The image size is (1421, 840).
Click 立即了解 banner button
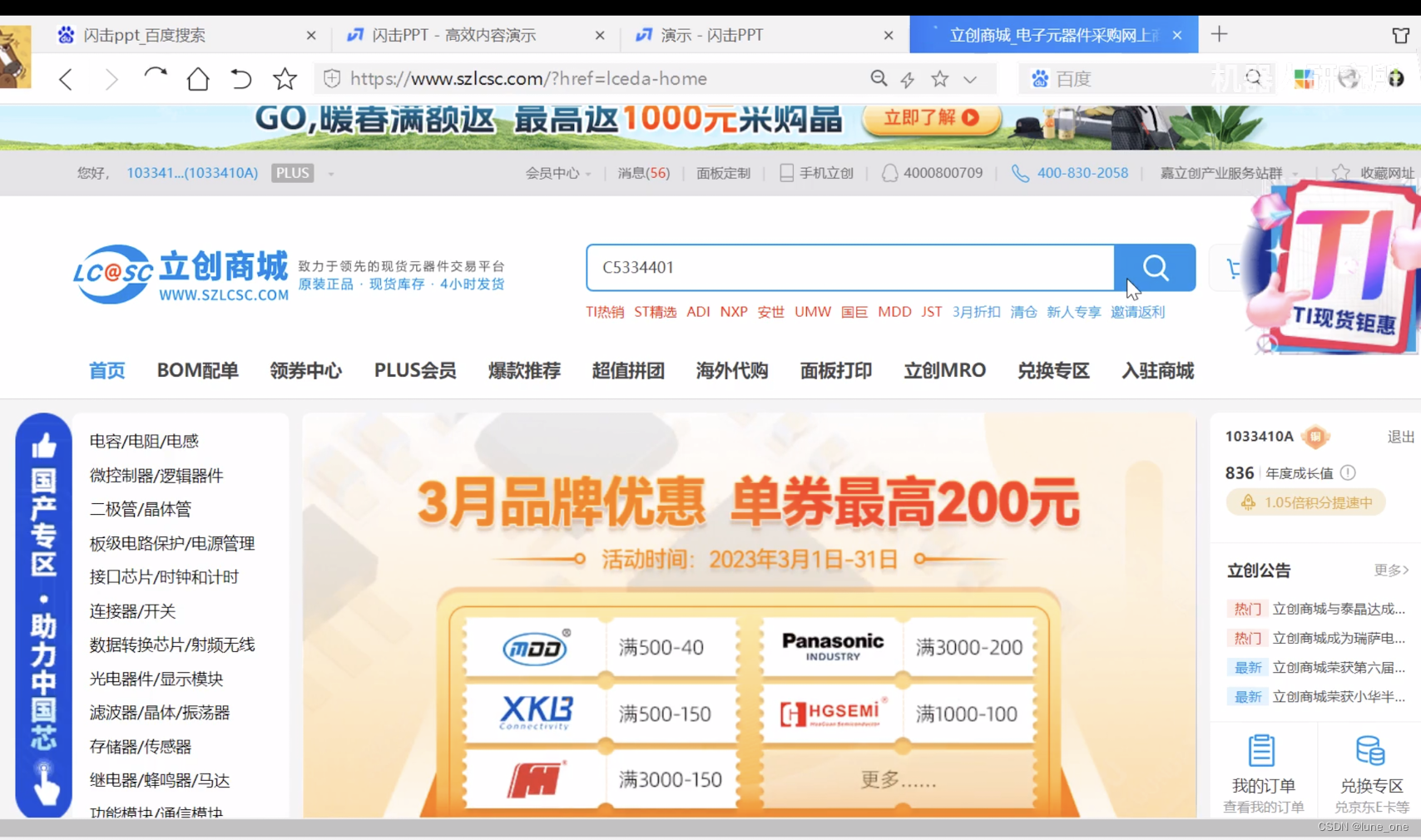click(x=931, y=118)
